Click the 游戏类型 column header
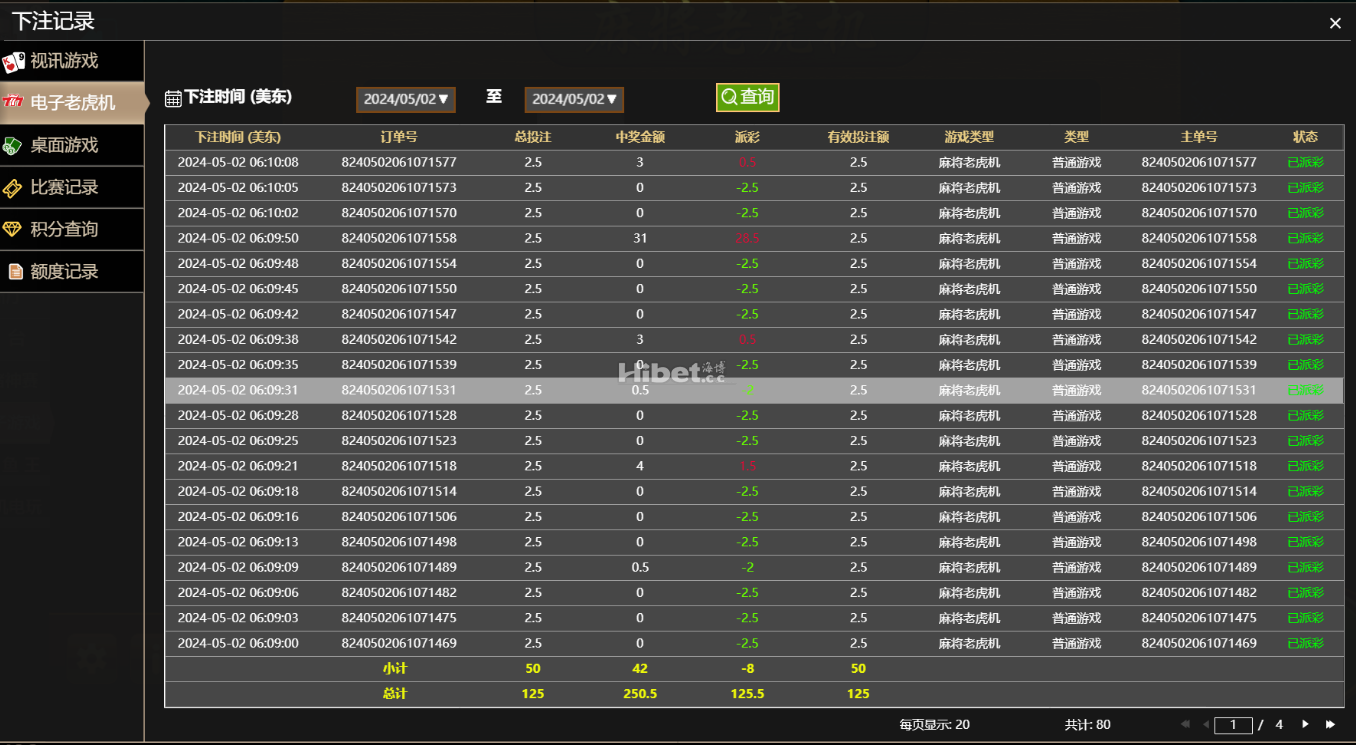 tap(969, 137)
